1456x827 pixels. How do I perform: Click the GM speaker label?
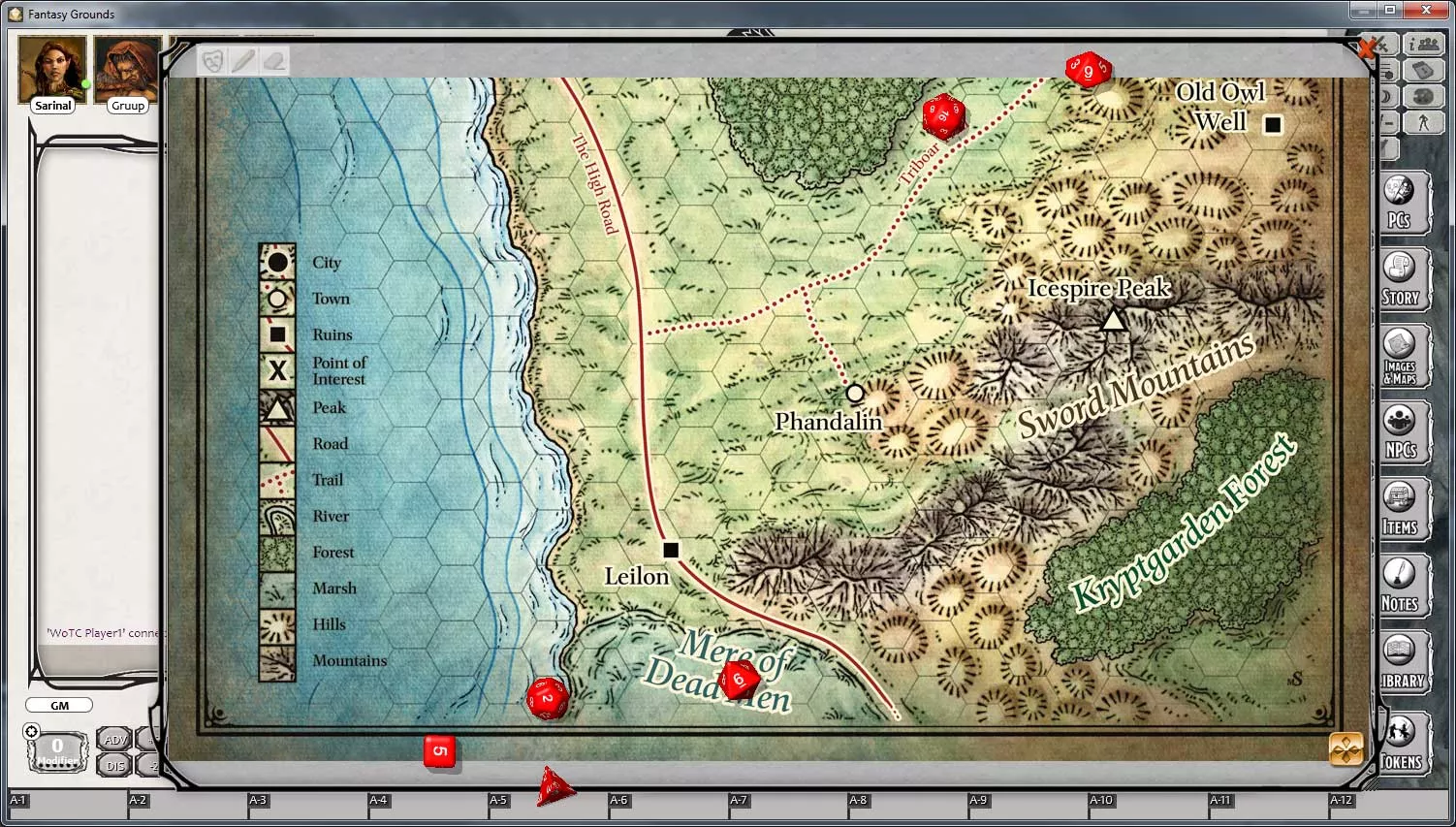click(59, 706)
